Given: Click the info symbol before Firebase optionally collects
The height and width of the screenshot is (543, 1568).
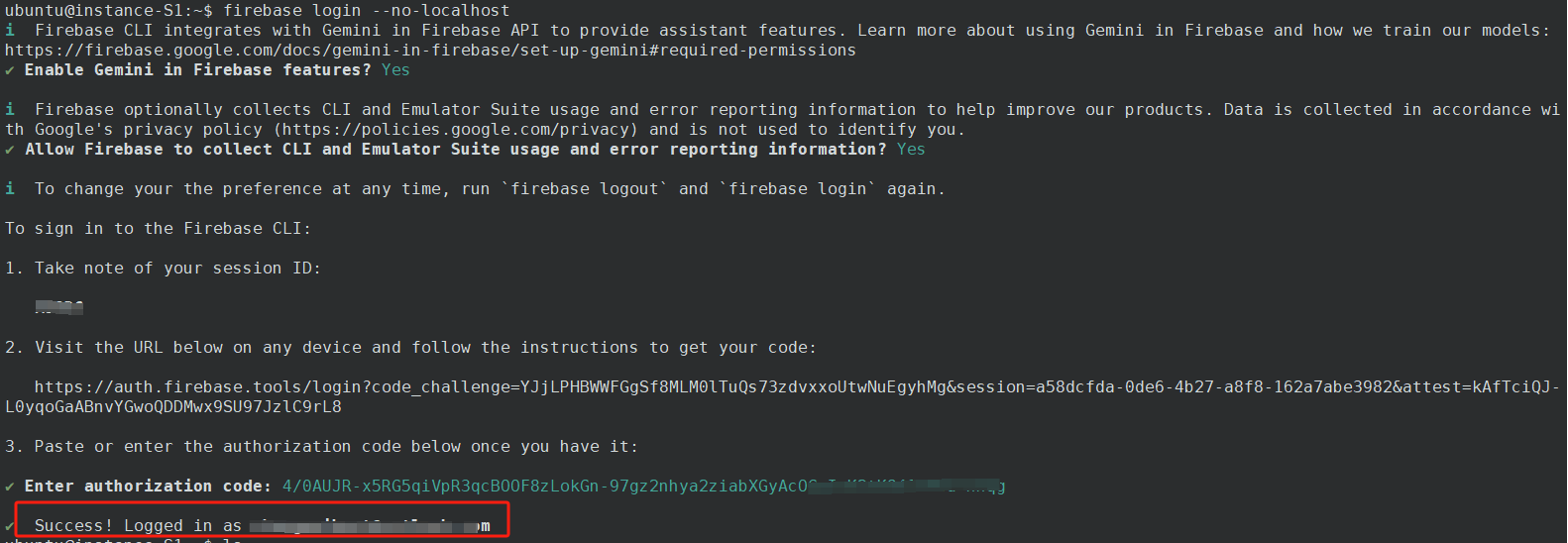Looking at the screenshot, I should [10, 110].
